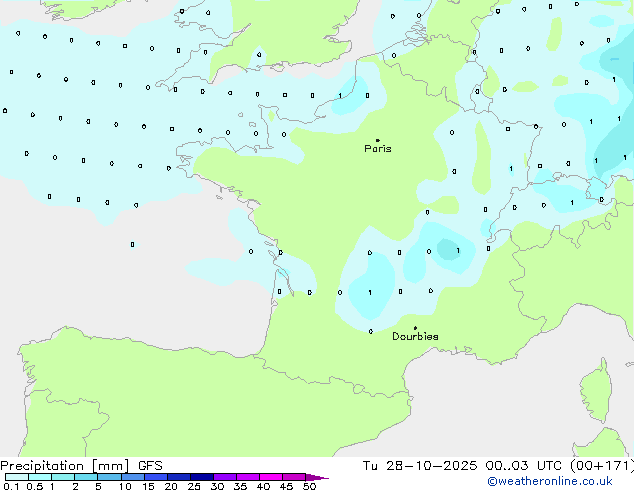Click the purple arrow tip ending the legend
634x490 pixels.
click(x=317, y=477)
